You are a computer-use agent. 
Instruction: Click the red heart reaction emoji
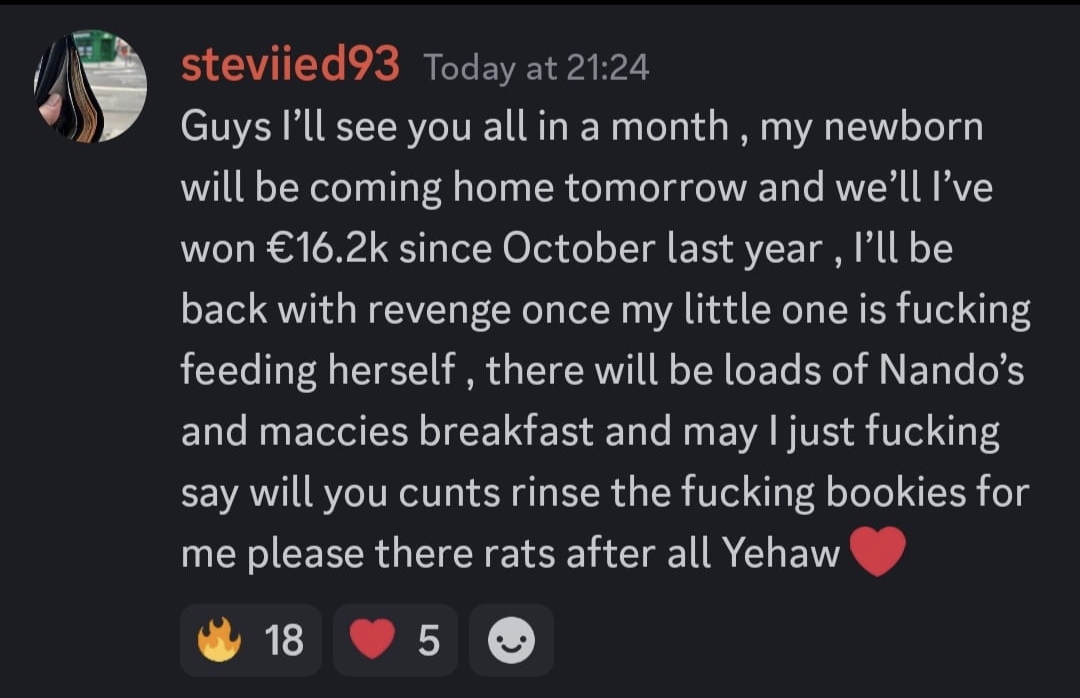[373, 640]
